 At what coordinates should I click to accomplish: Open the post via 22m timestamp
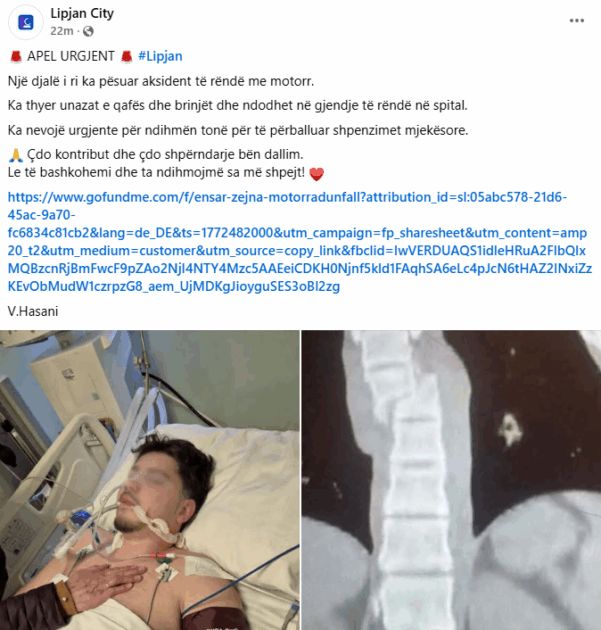pos(61,31)
